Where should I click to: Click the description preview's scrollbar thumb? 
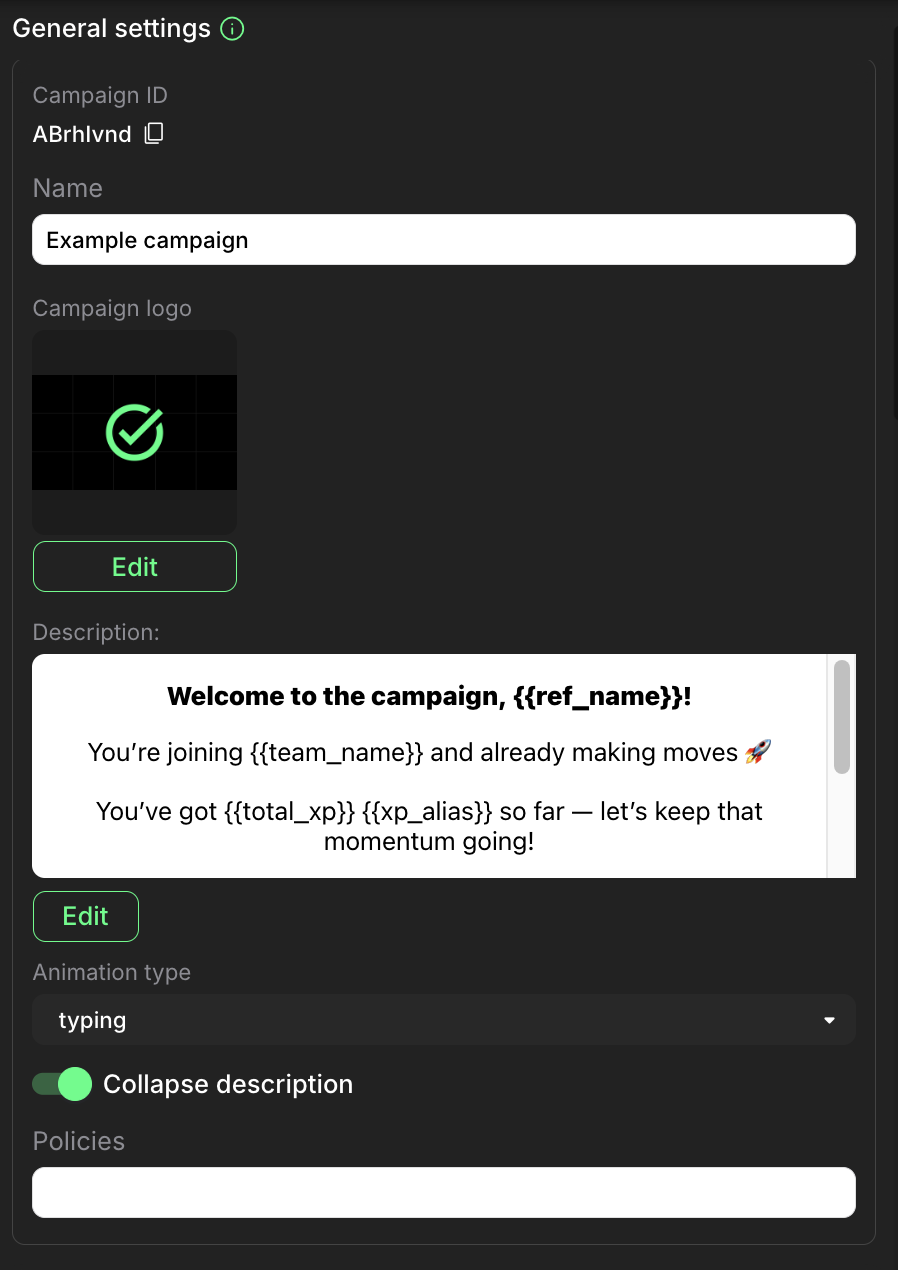pos(841,715)
